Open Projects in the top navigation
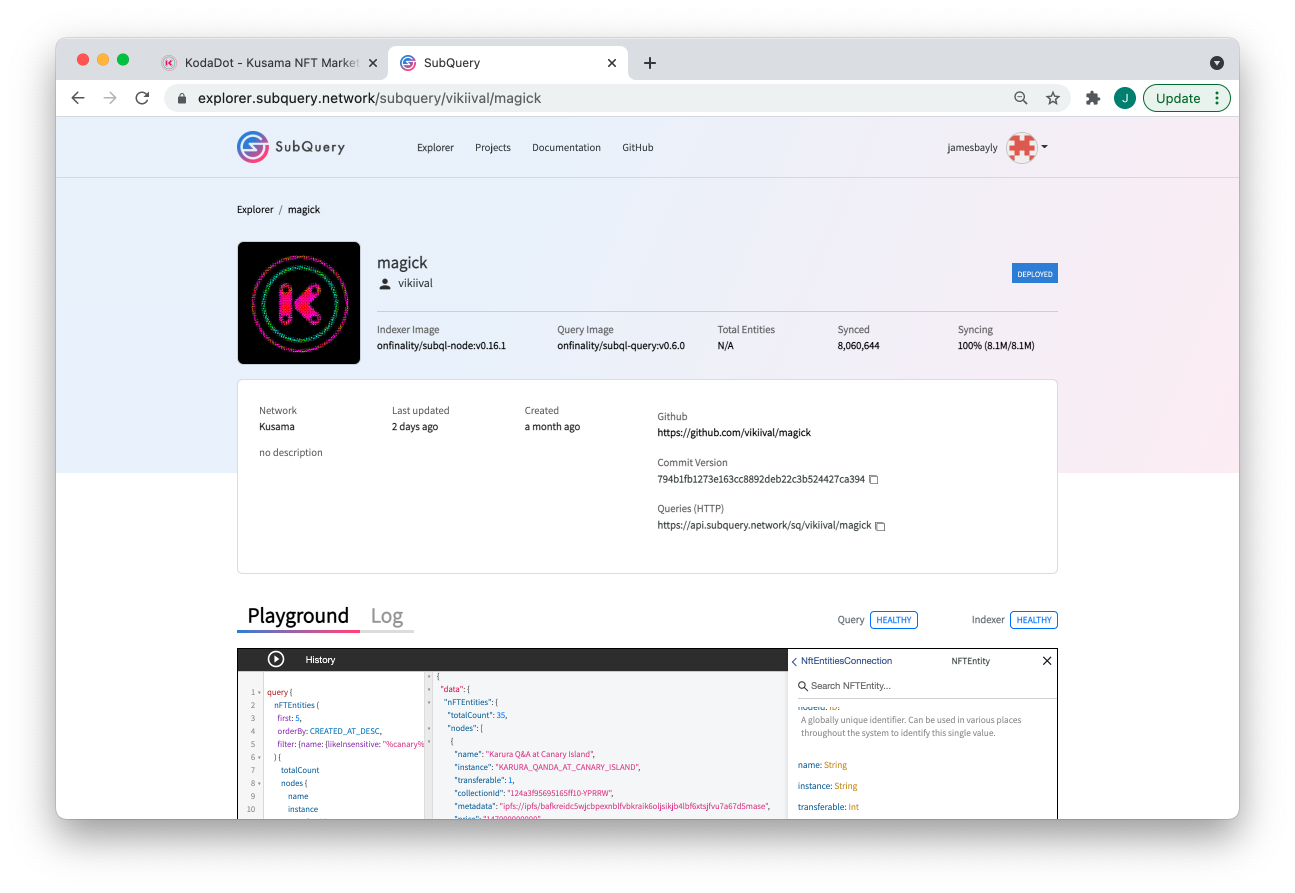1295x893 pixels. click(493, 148)
